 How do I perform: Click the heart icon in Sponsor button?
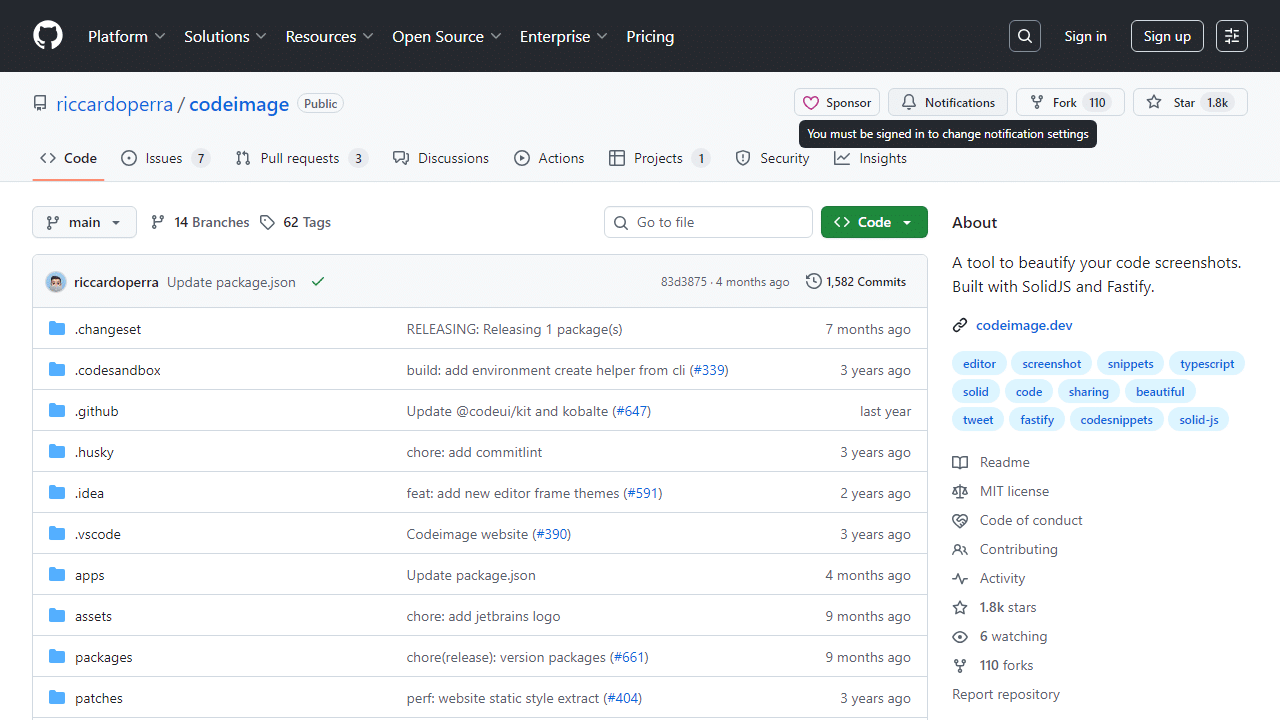pos(811,103)
